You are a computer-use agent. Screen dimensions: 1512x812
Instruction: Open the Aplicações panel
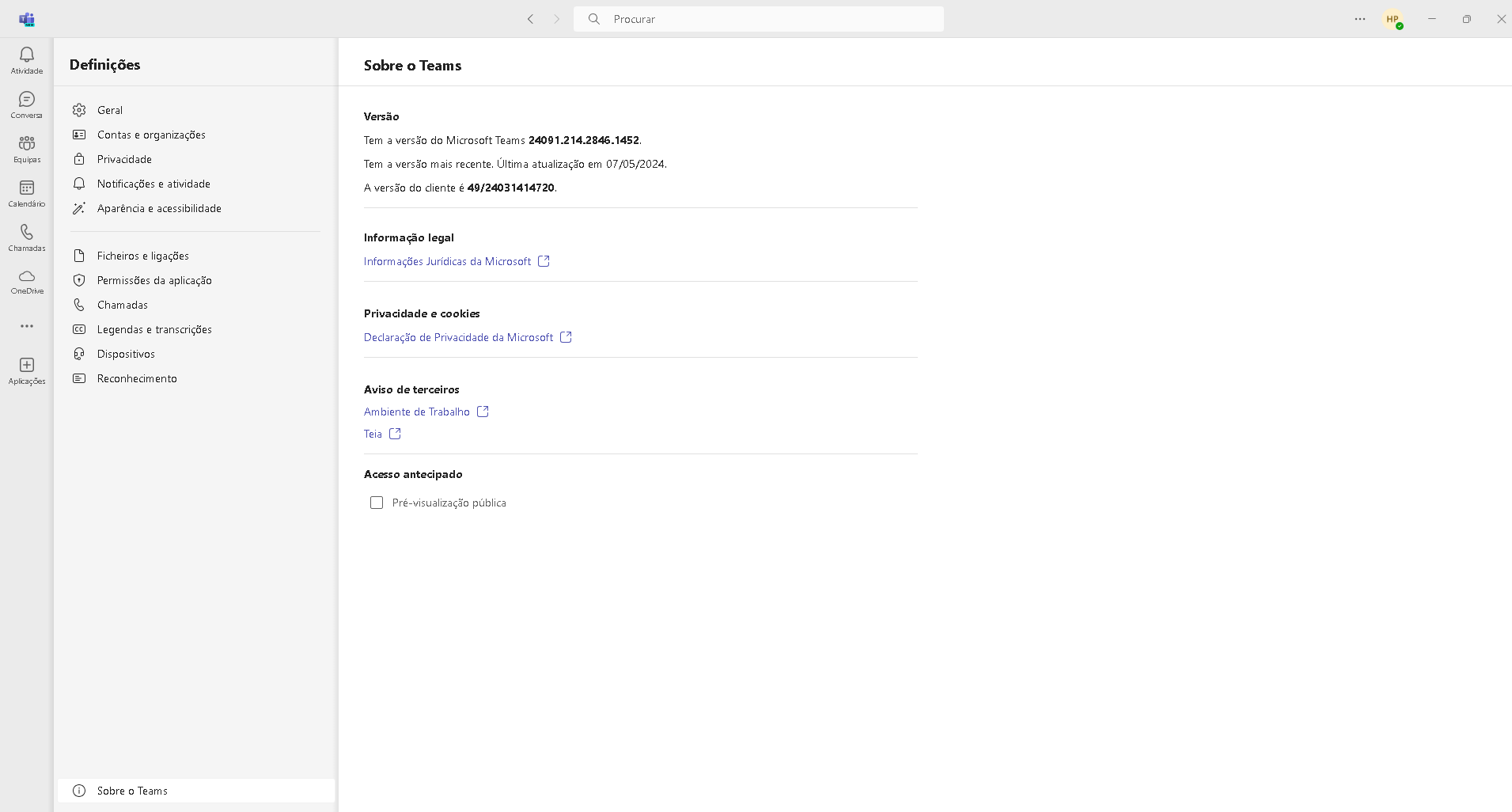pos(26,370)
